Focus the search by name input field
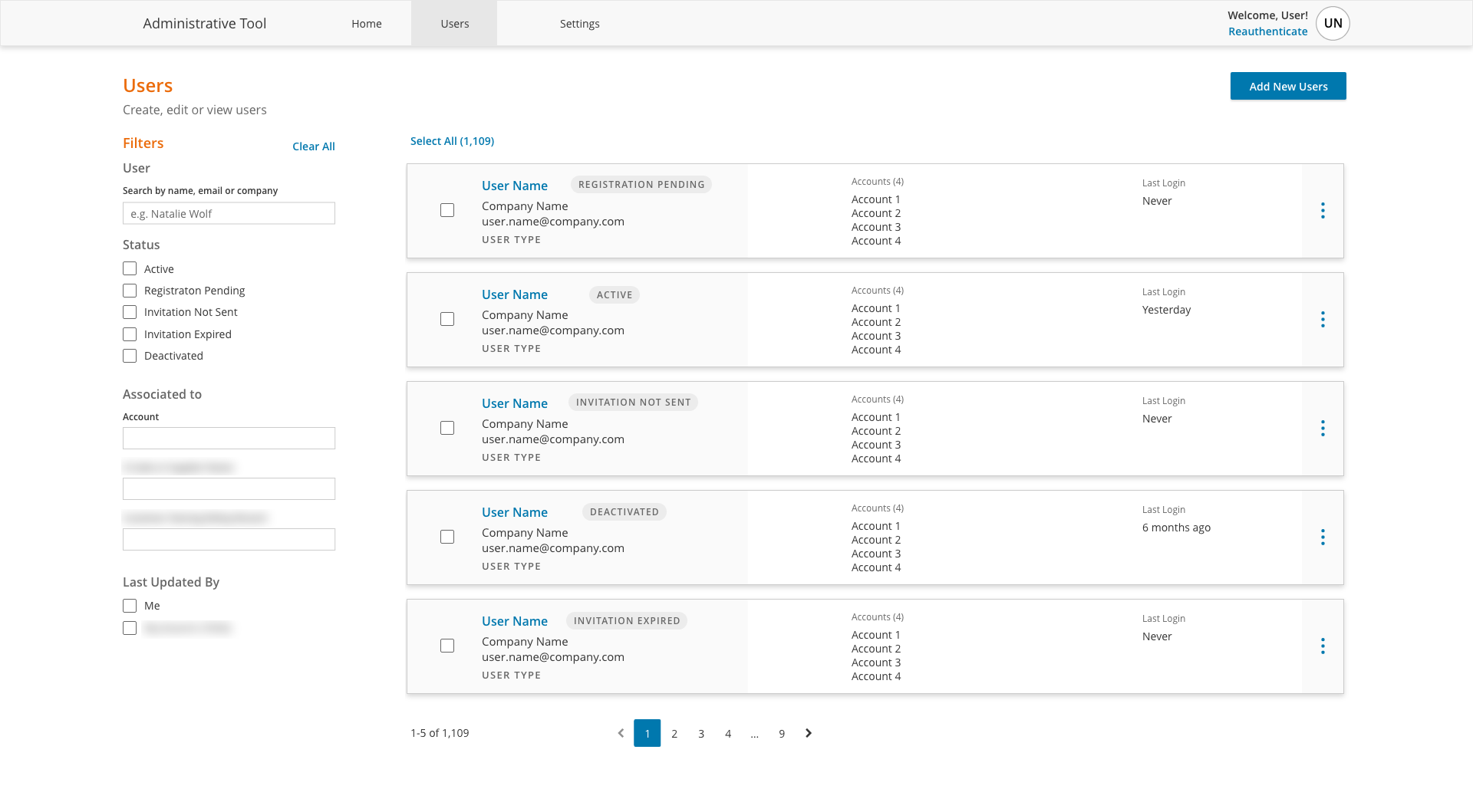Image resolution: width=1473 pixels, height=812 pixels. (x=229, y=213)
